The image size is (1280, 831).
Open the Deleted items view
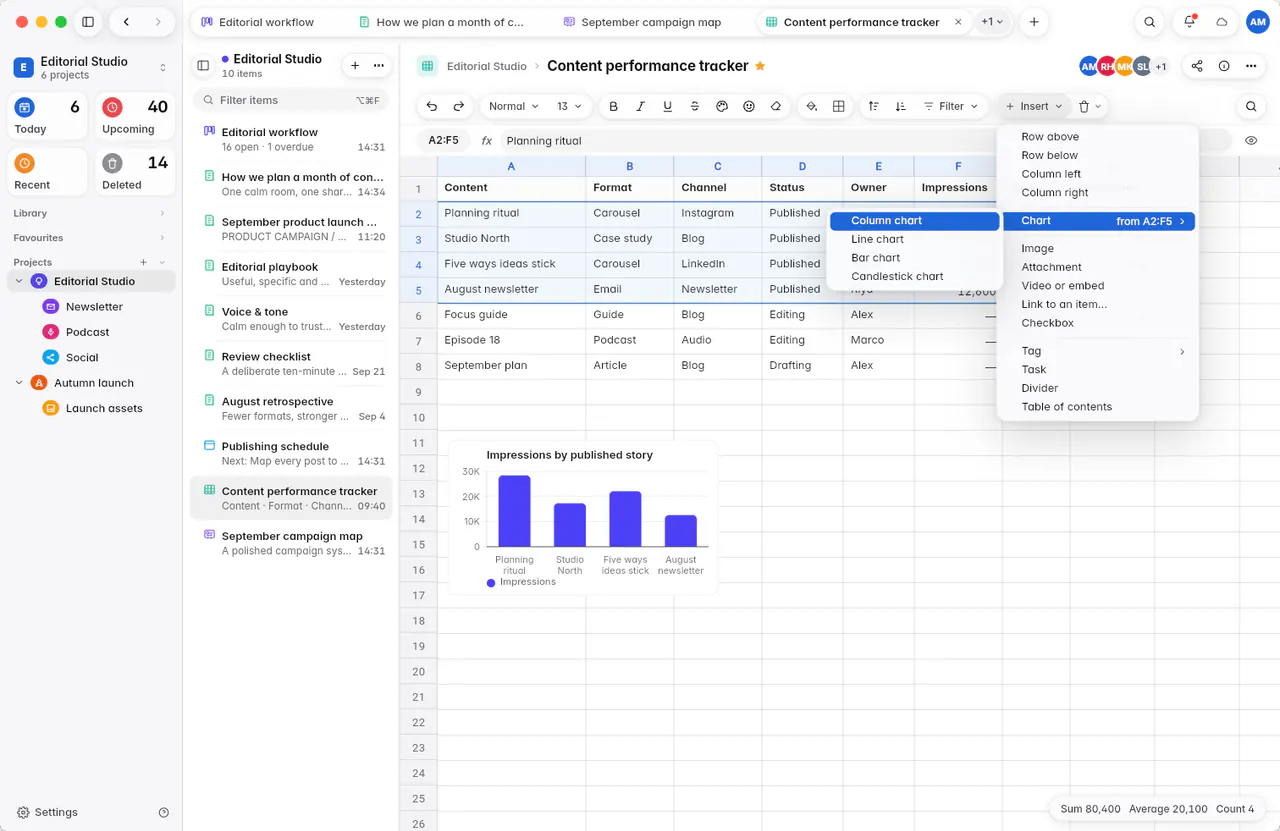[x=135, y=172]
